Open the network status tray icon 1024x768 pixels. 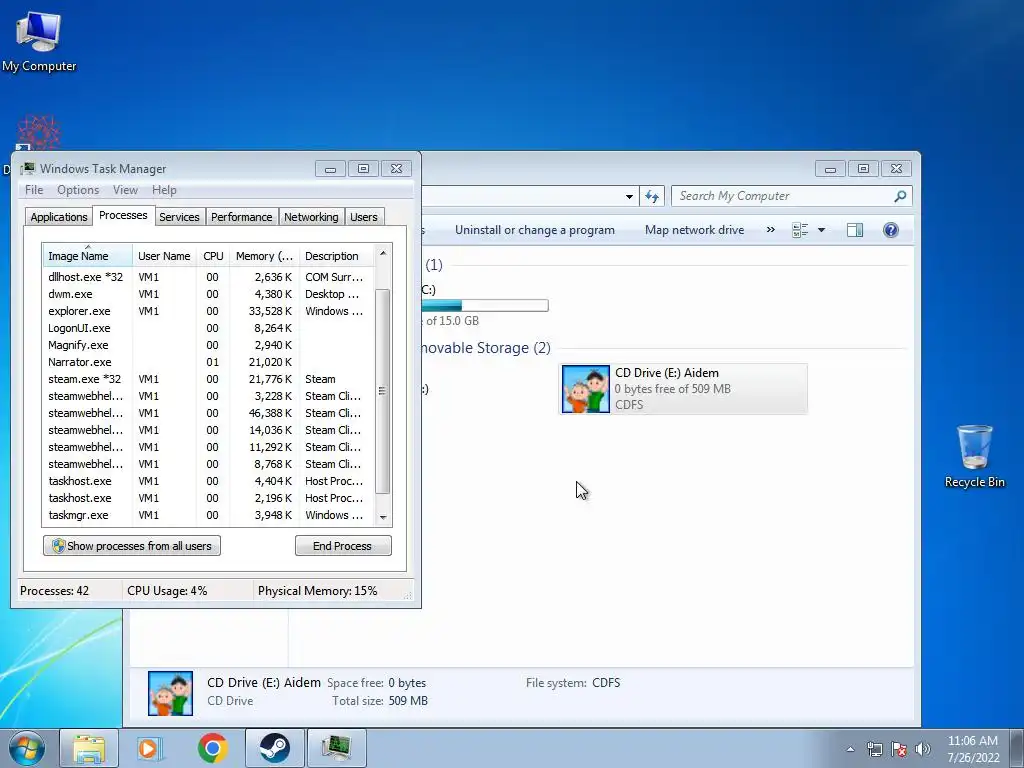point(874,749)
